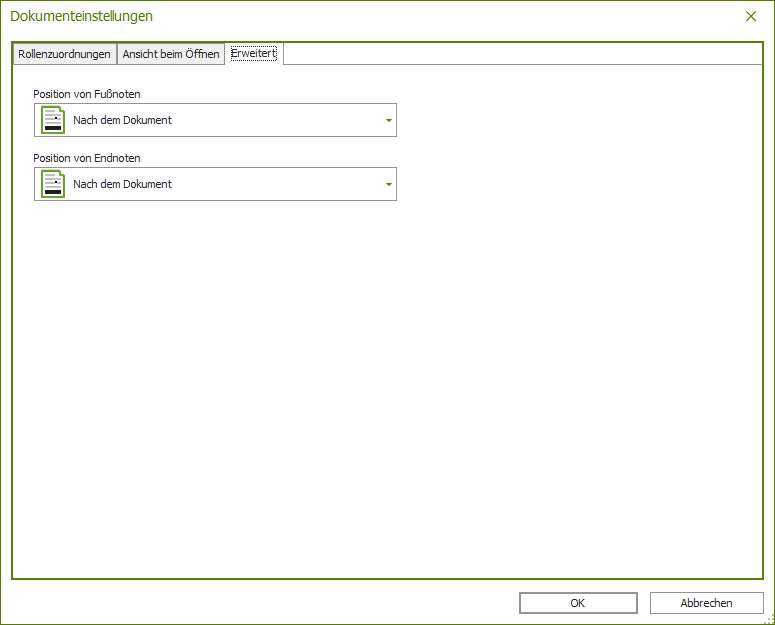This screenshot has width=775, height=625.
Task: Select the Erweitert tab
Action: click(254, 53)
